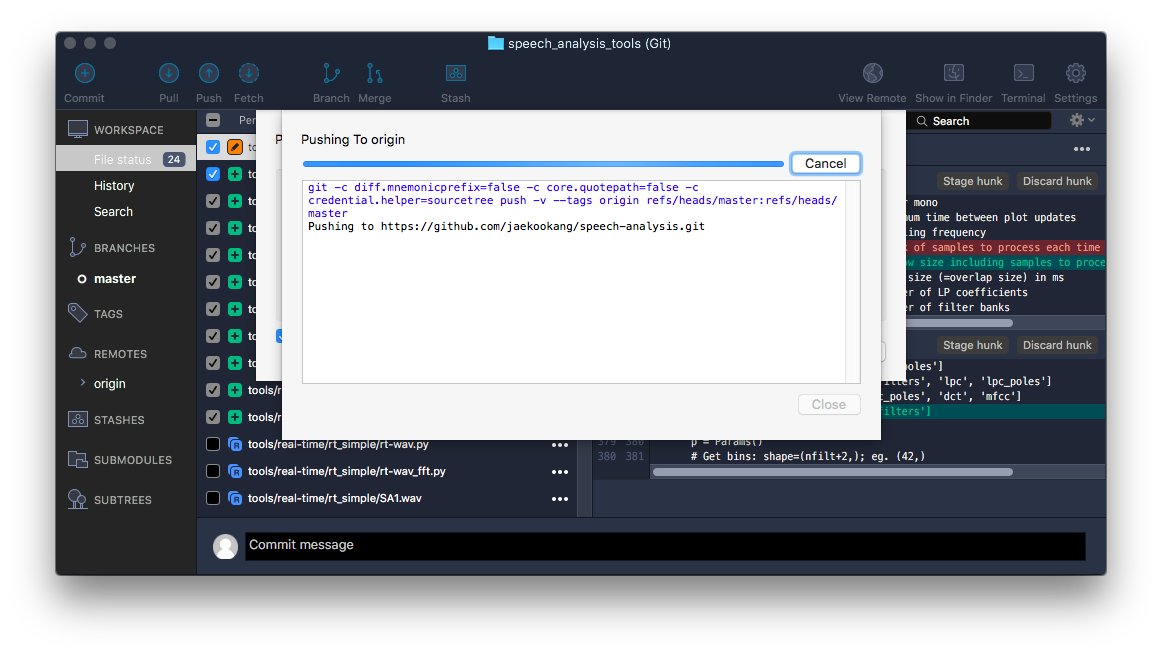Screen dimensions: 1162x655
Task: Click the Branches icon in sidebar
Action: pos(77,247)
